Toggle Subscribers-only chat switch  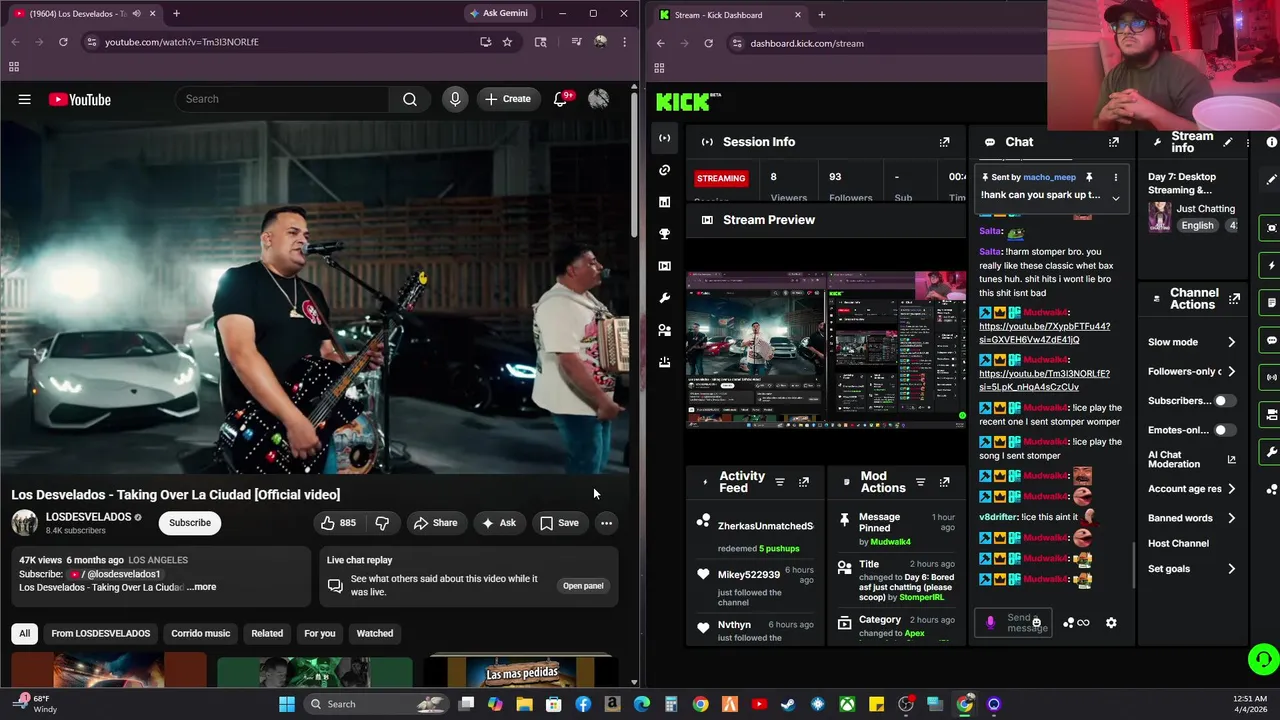[1224, 401]
